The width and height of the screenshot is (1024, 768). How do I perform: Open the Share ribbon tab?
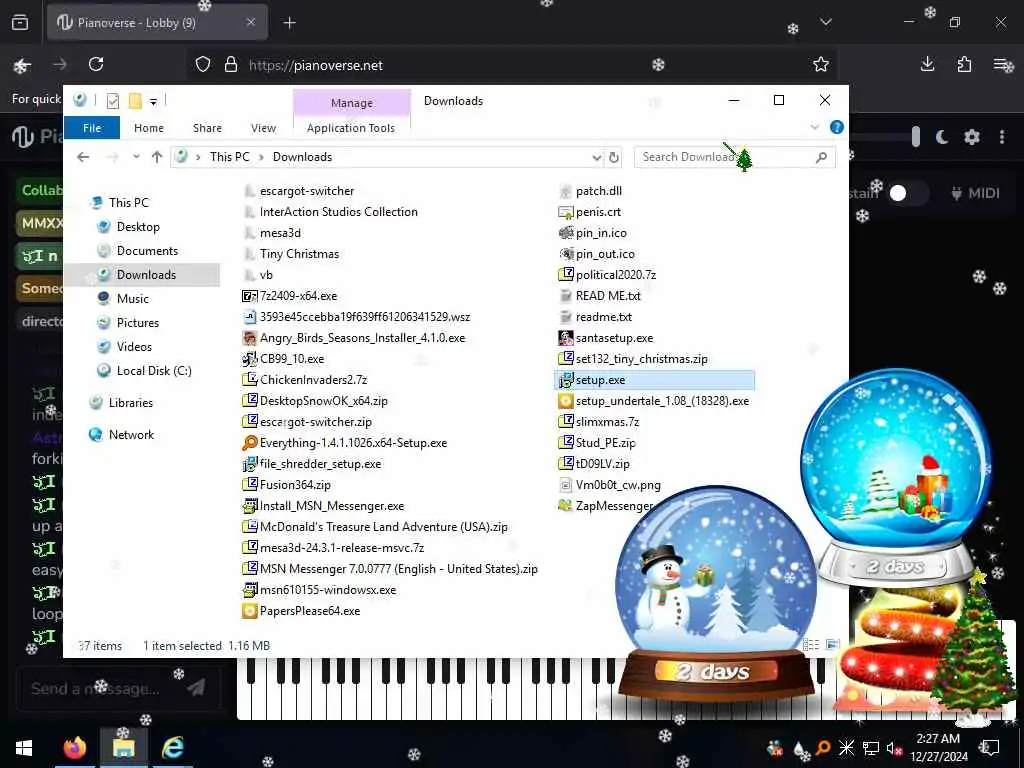pyautogui.click(x=207, y=128)
